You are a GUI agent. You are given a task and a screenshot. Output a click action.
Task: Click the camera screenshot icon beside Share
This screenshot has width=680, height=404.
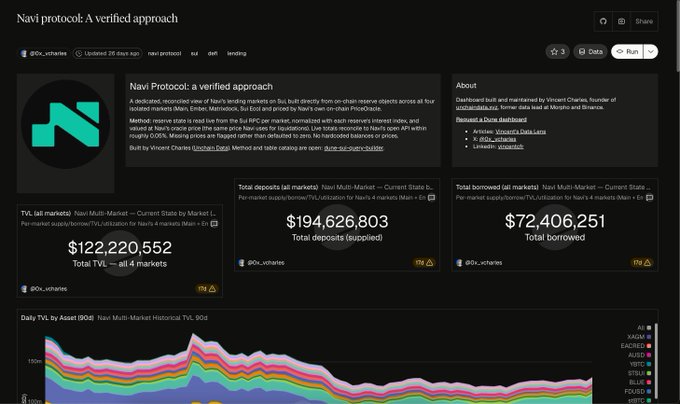[621, 21]
